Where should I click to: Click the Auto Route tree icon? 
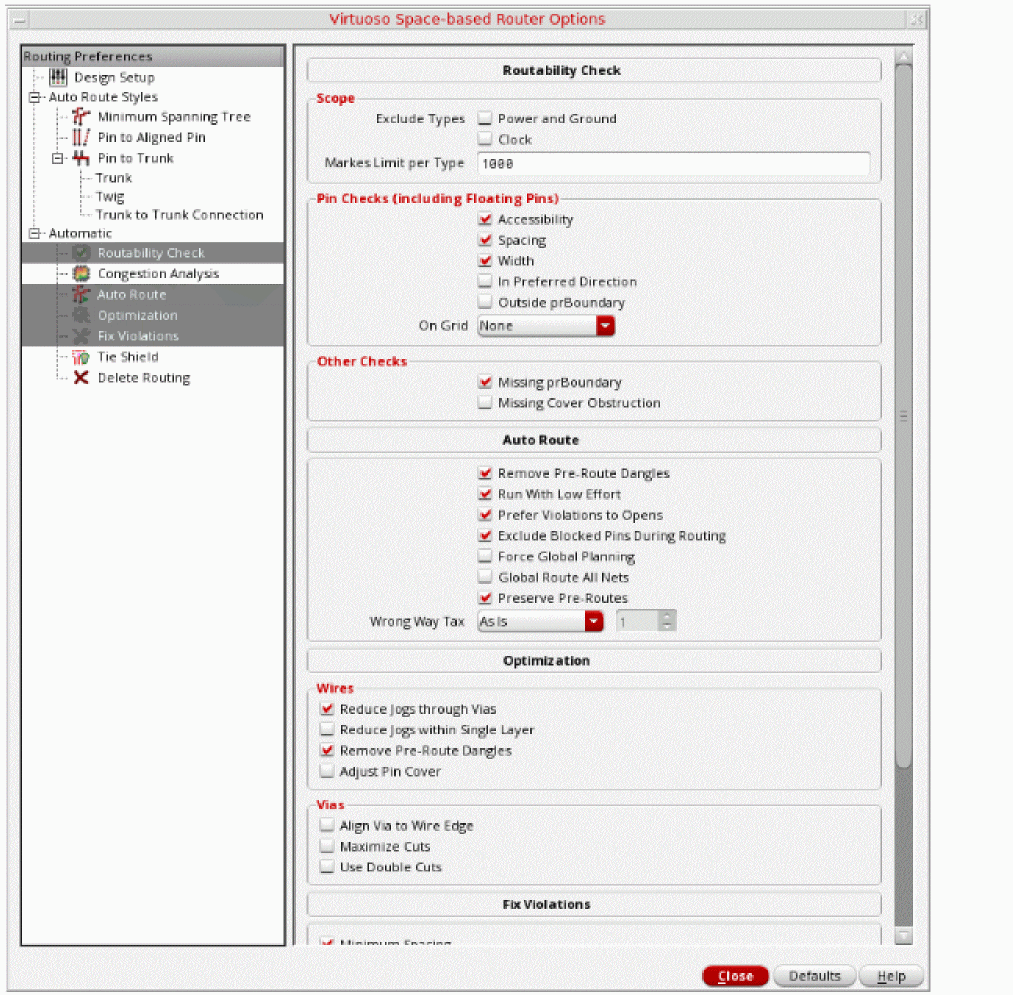(x=81, y=295)
